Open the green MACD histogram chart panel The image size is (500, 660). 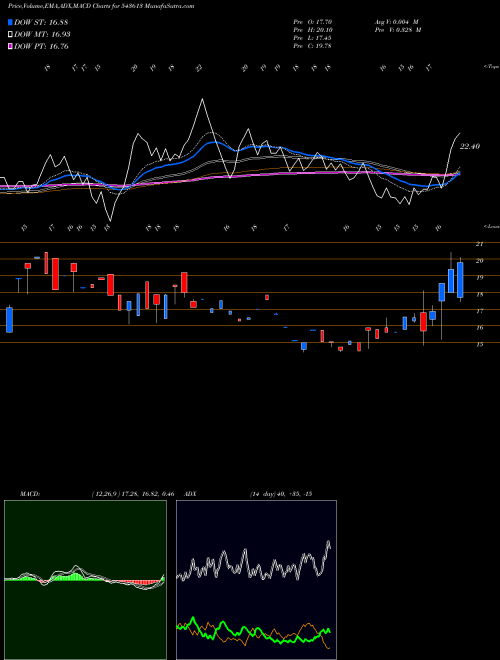click(x=85, y=580)
